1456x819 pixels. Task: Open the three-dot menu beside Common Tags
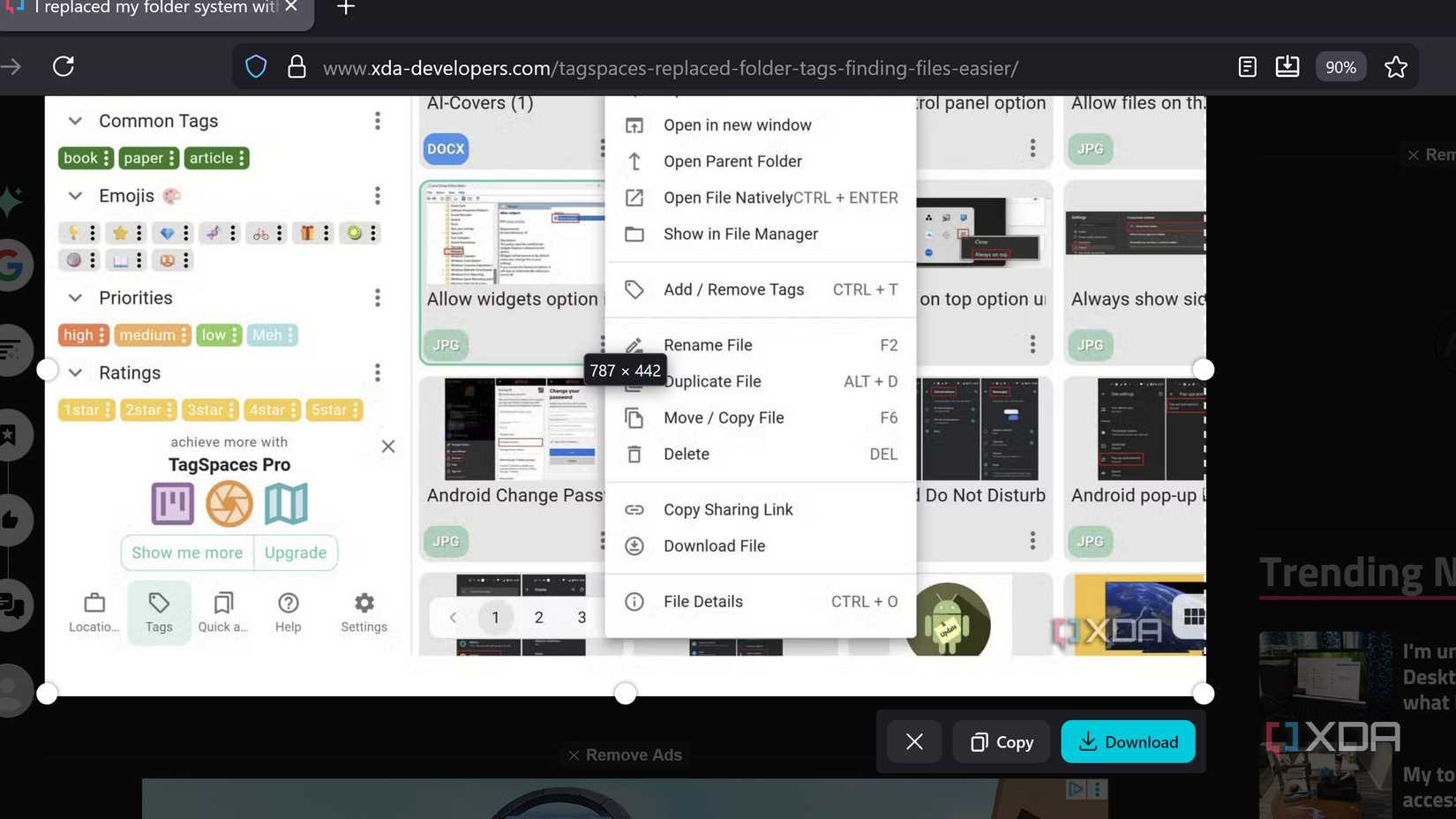point(378,121)
